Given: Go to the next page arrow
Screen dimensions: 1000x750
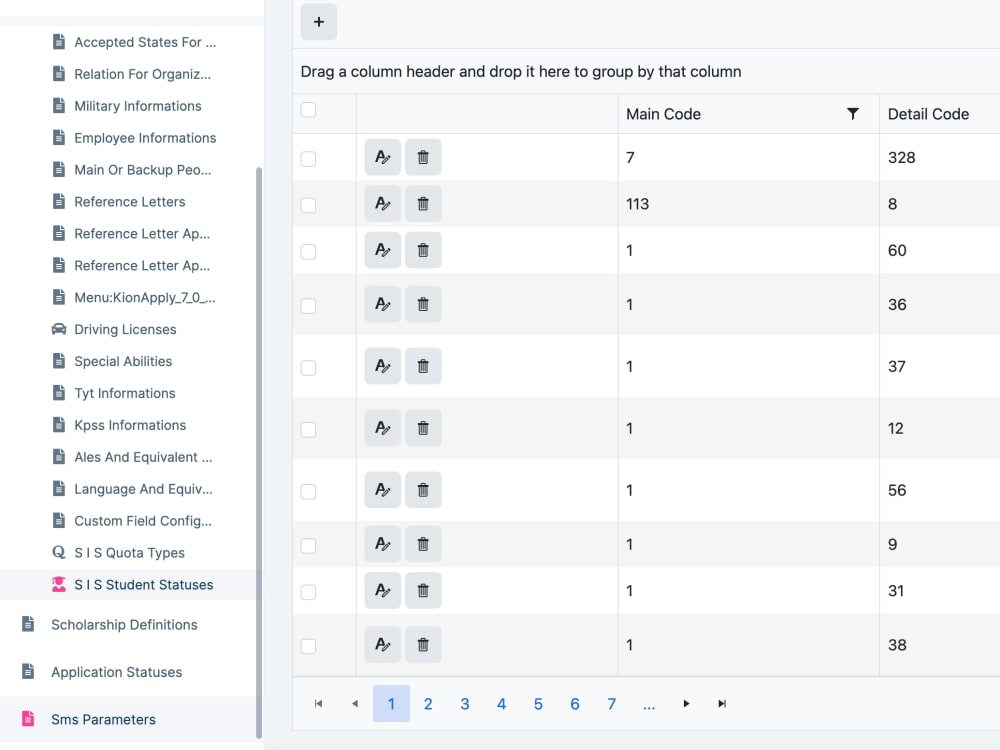Looking at the screenshot, I should pos(686,704).
